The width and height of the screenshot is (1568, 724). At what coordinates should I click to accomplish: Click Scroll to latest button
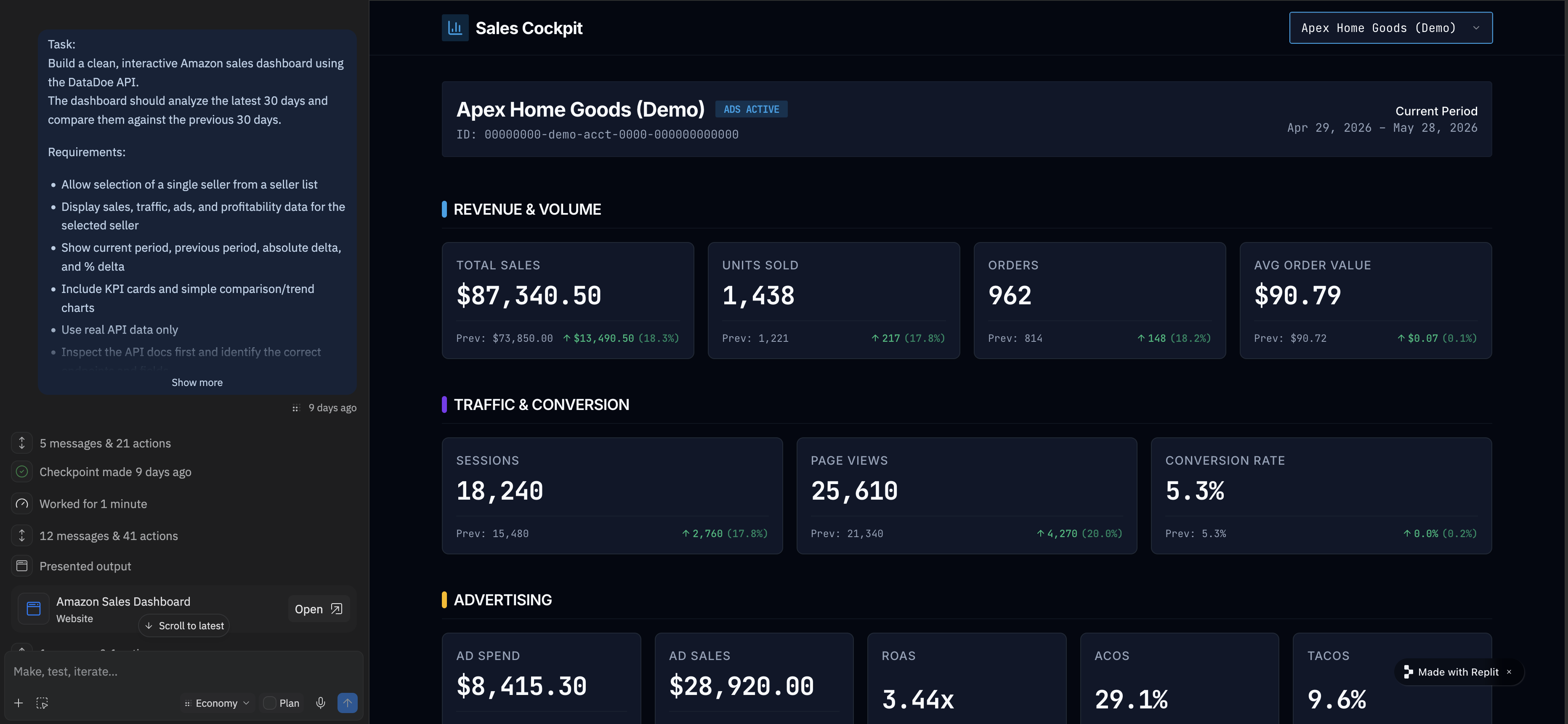coord(184,626)
